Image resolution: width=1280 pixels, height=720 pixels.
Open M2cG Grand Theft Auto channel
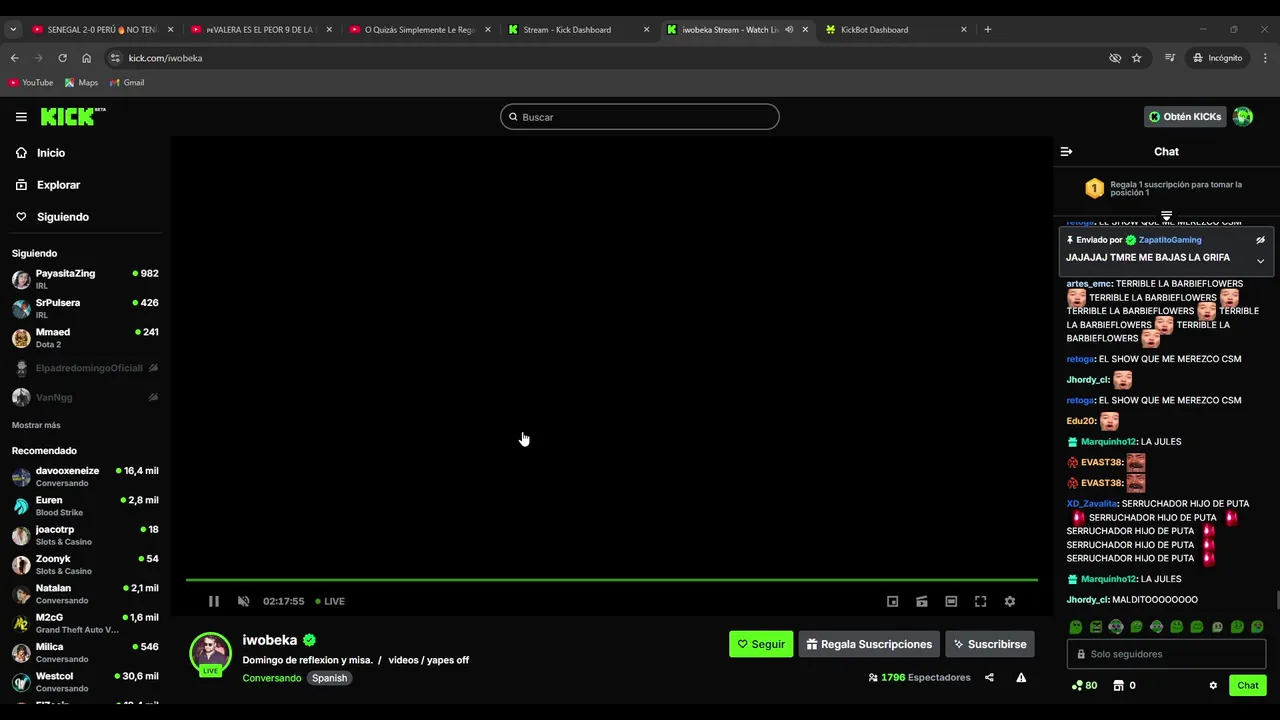pyautogui.click(x=85, y=623)
